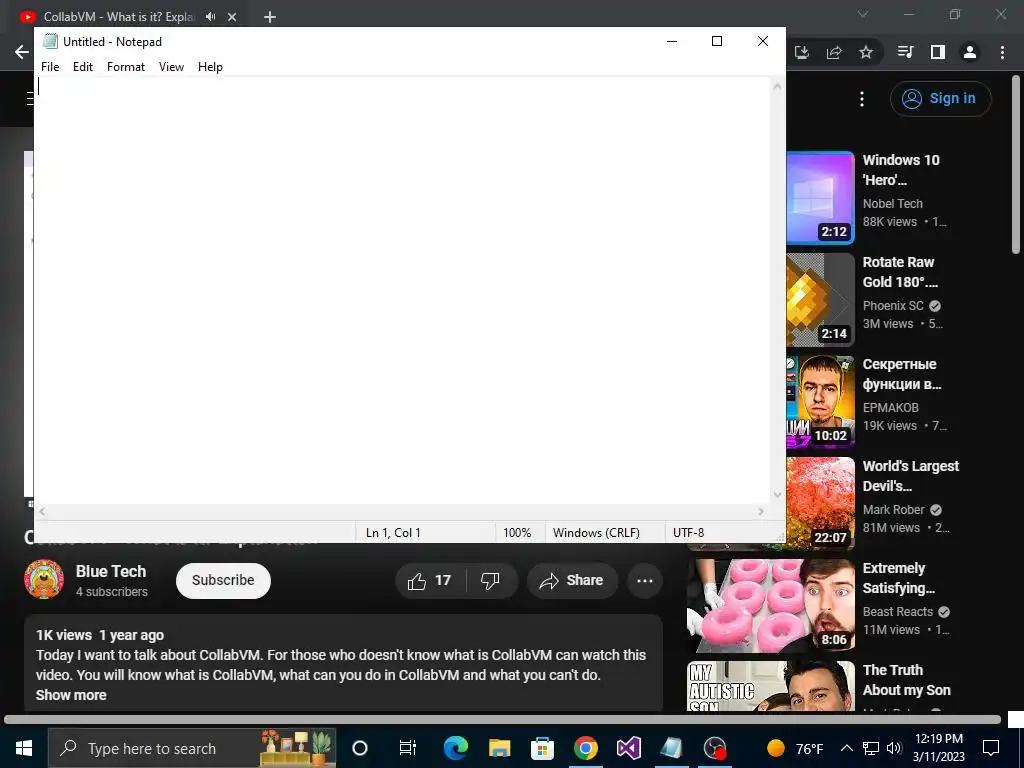Open the Notepad File menu
The width and height of the screenshot is (1024, 768).
[50, 67]
